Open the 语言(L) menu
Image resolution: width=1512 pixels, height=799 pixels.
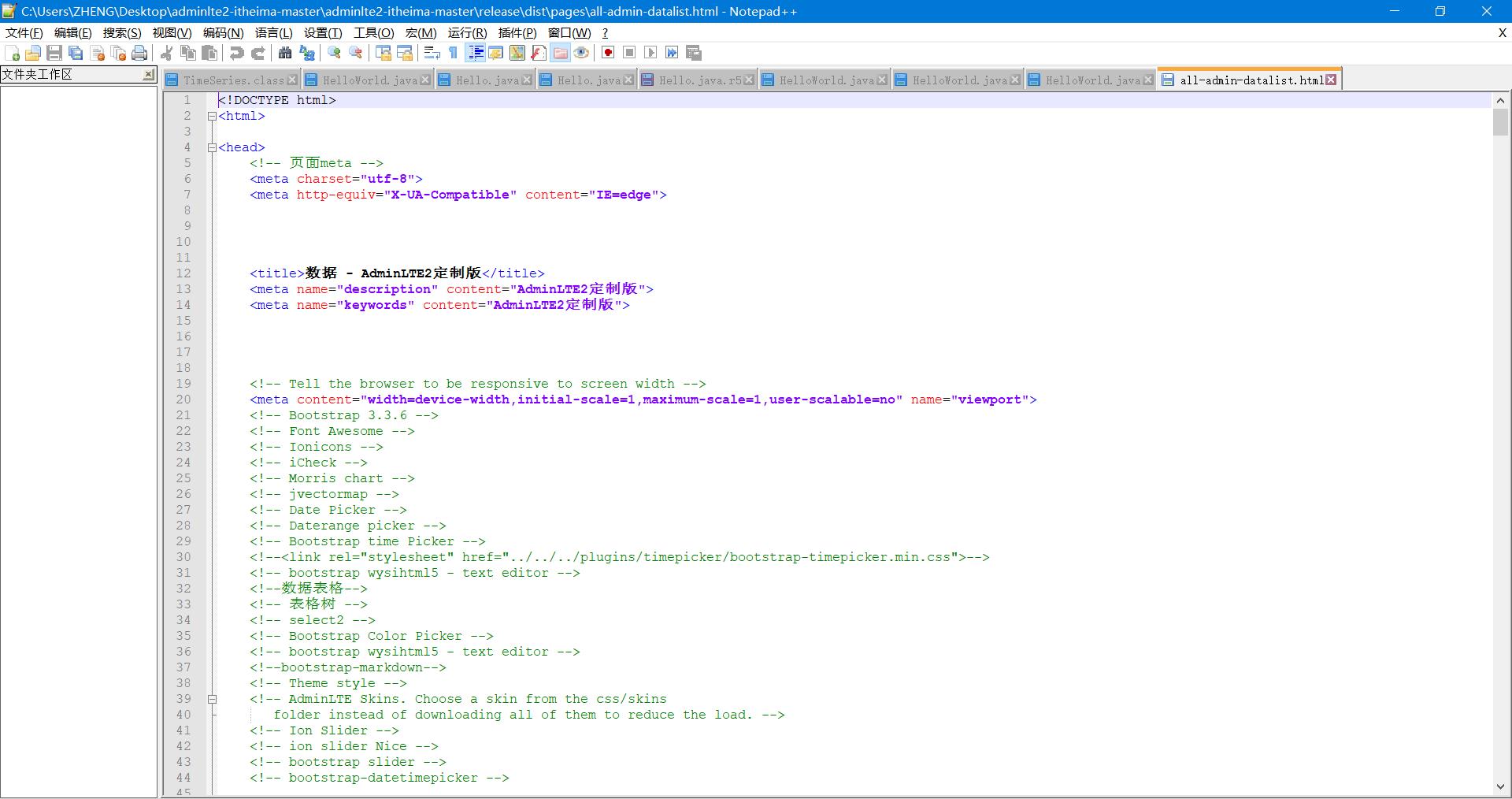click(x=273, y=33)
